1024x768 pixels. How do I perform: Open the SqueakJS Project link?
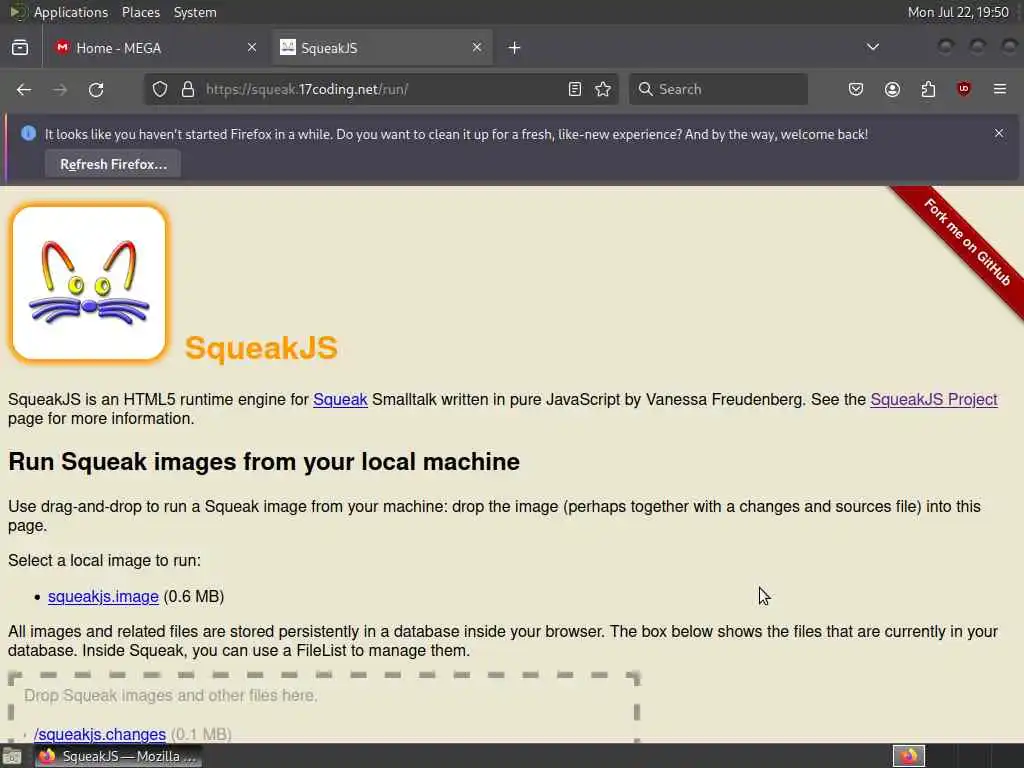click(934, 400)
